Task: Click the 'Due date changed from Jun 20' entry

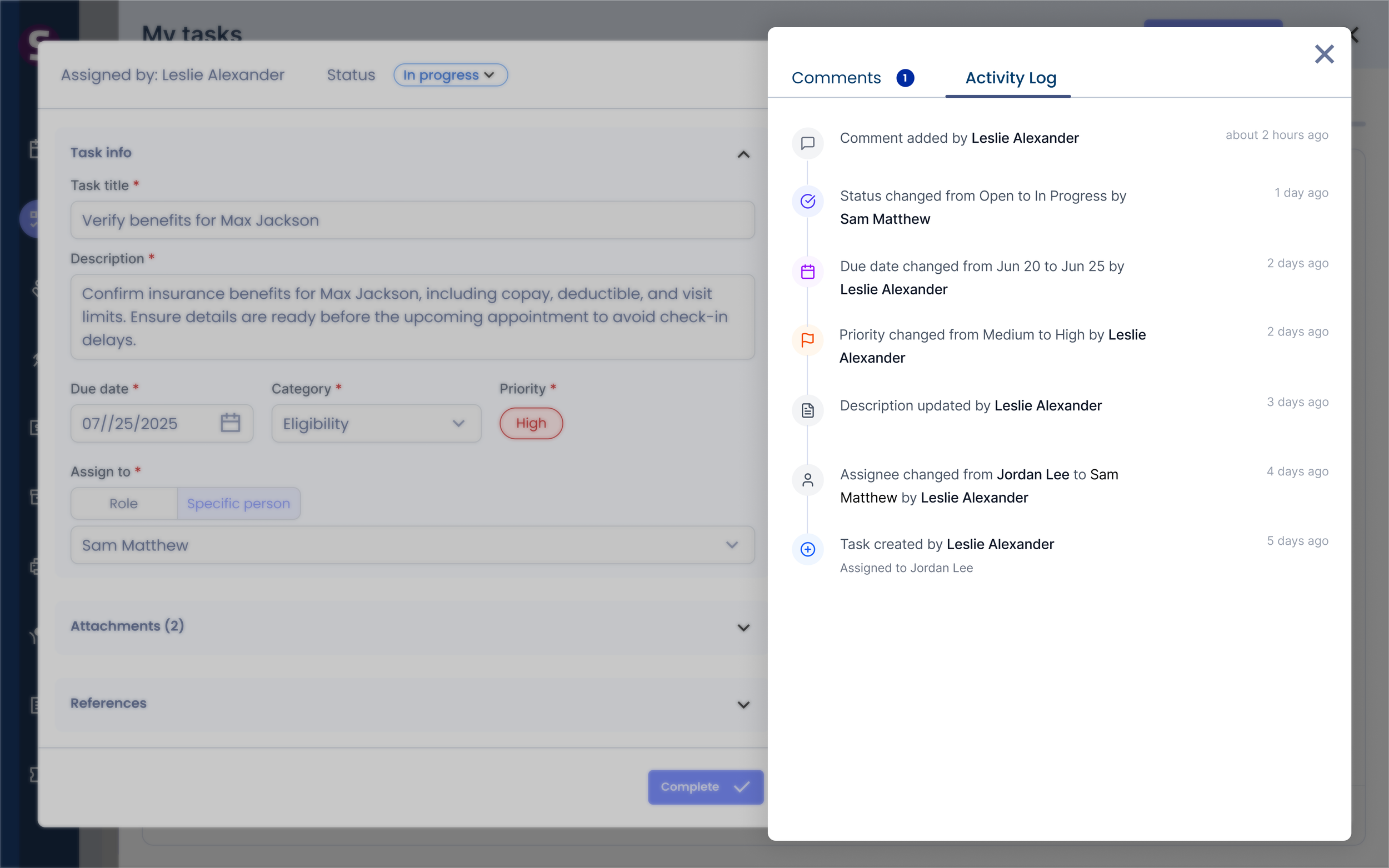Action: [x=982, y=278]
